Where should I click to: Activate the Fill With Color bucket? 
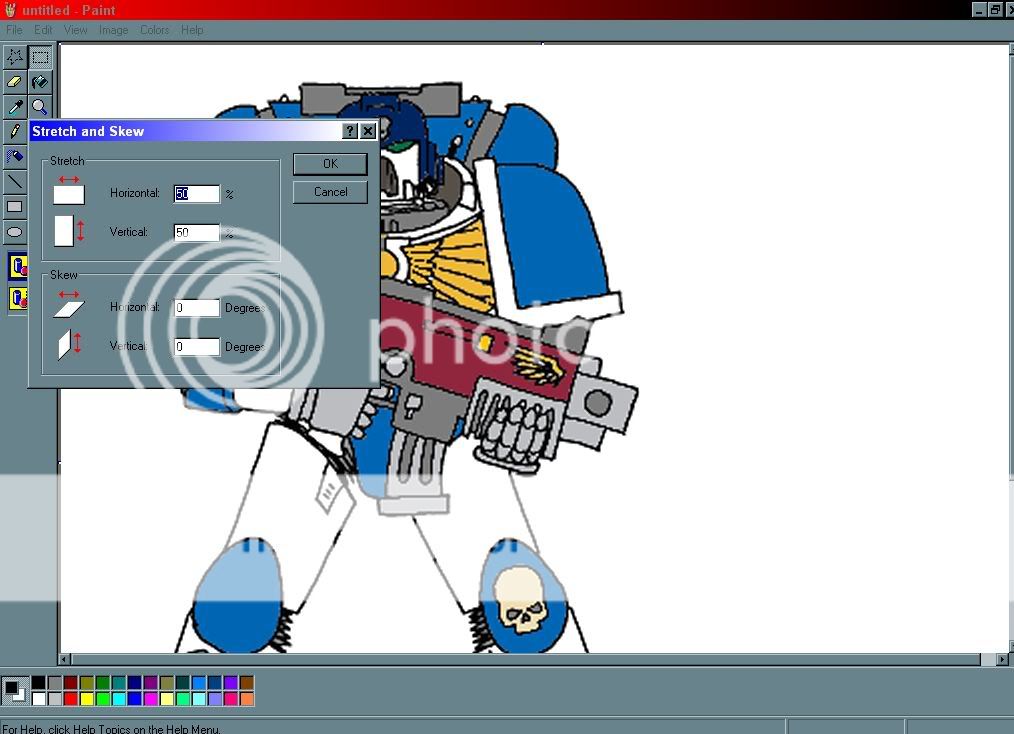(x=40, y=82)
